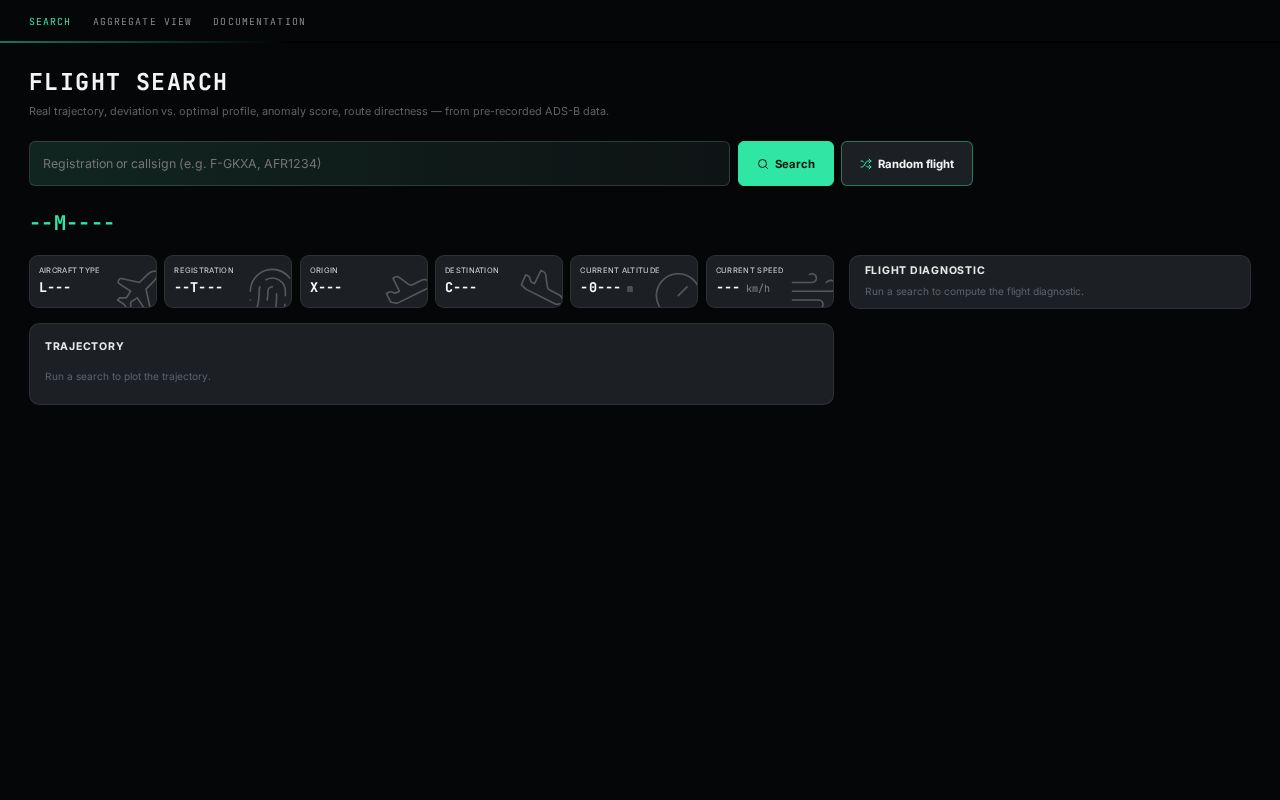Image resolution: width=1280 pixels, height=800 pixels.
Task: Focus the registration or callsign input field
Action: [379, 164]
